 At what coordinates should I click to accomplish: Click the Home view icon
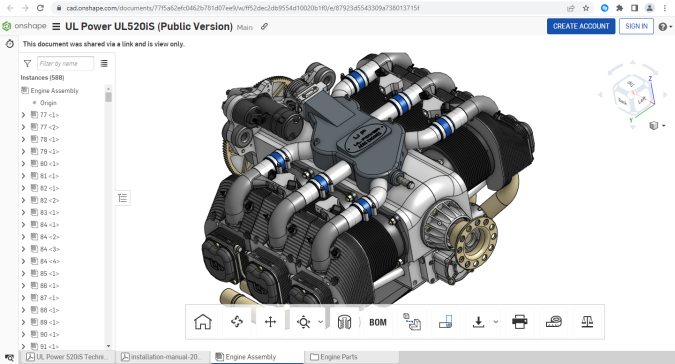pyautogui.click(x=203, y=322)
